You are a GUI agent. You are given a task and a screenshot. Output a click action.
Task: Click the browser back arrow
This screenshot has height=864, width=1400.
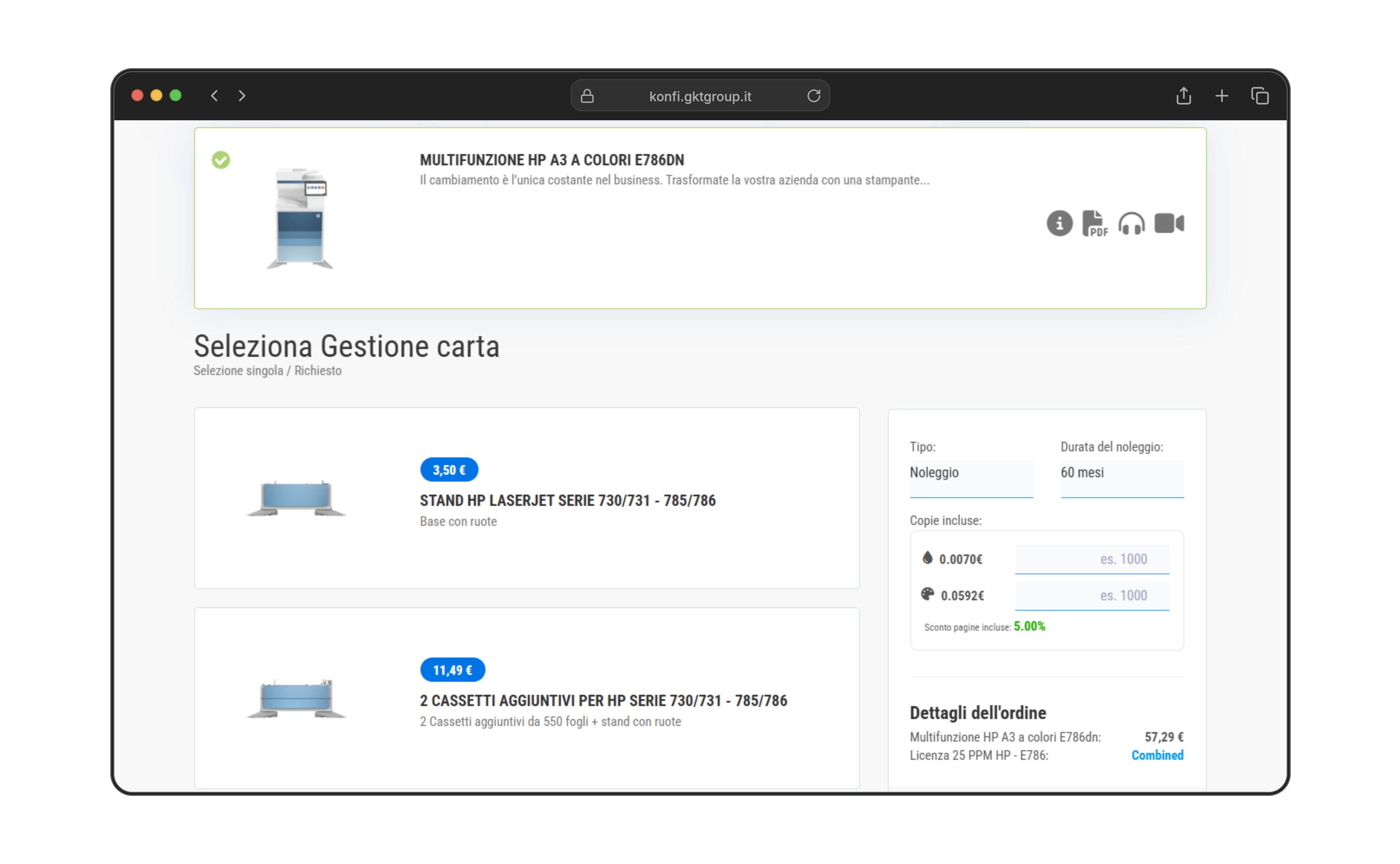coord(214,96)
